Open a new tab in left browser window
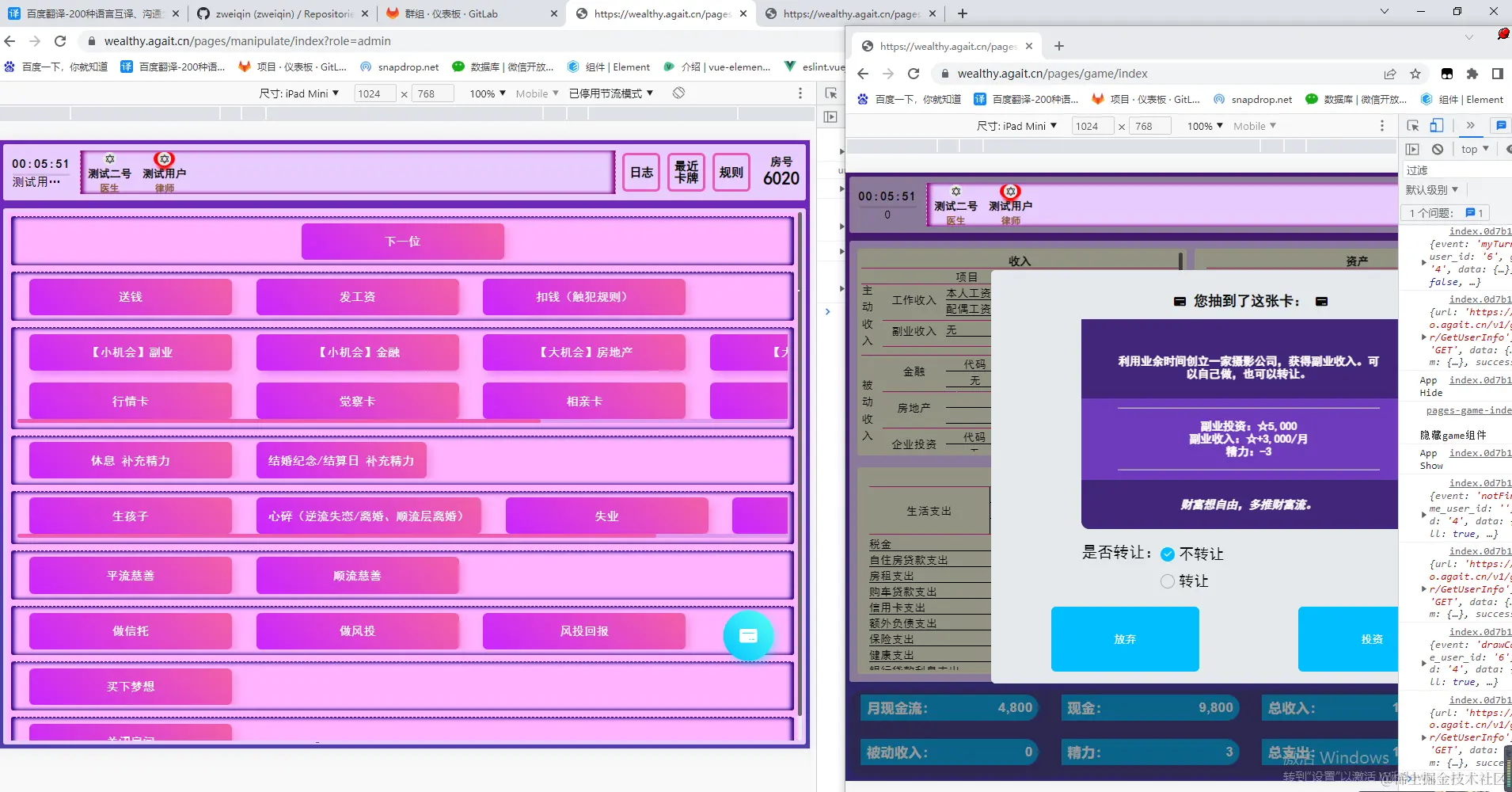 pyautogui.click(x=962, y=13)
